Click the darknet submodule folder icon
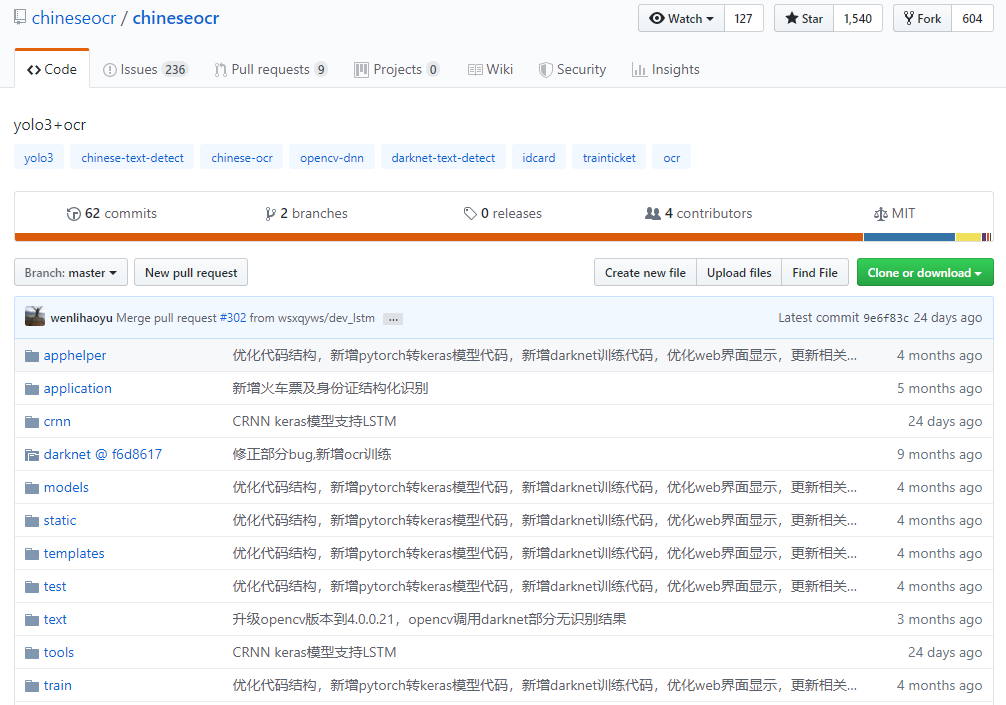 [31, 455]
